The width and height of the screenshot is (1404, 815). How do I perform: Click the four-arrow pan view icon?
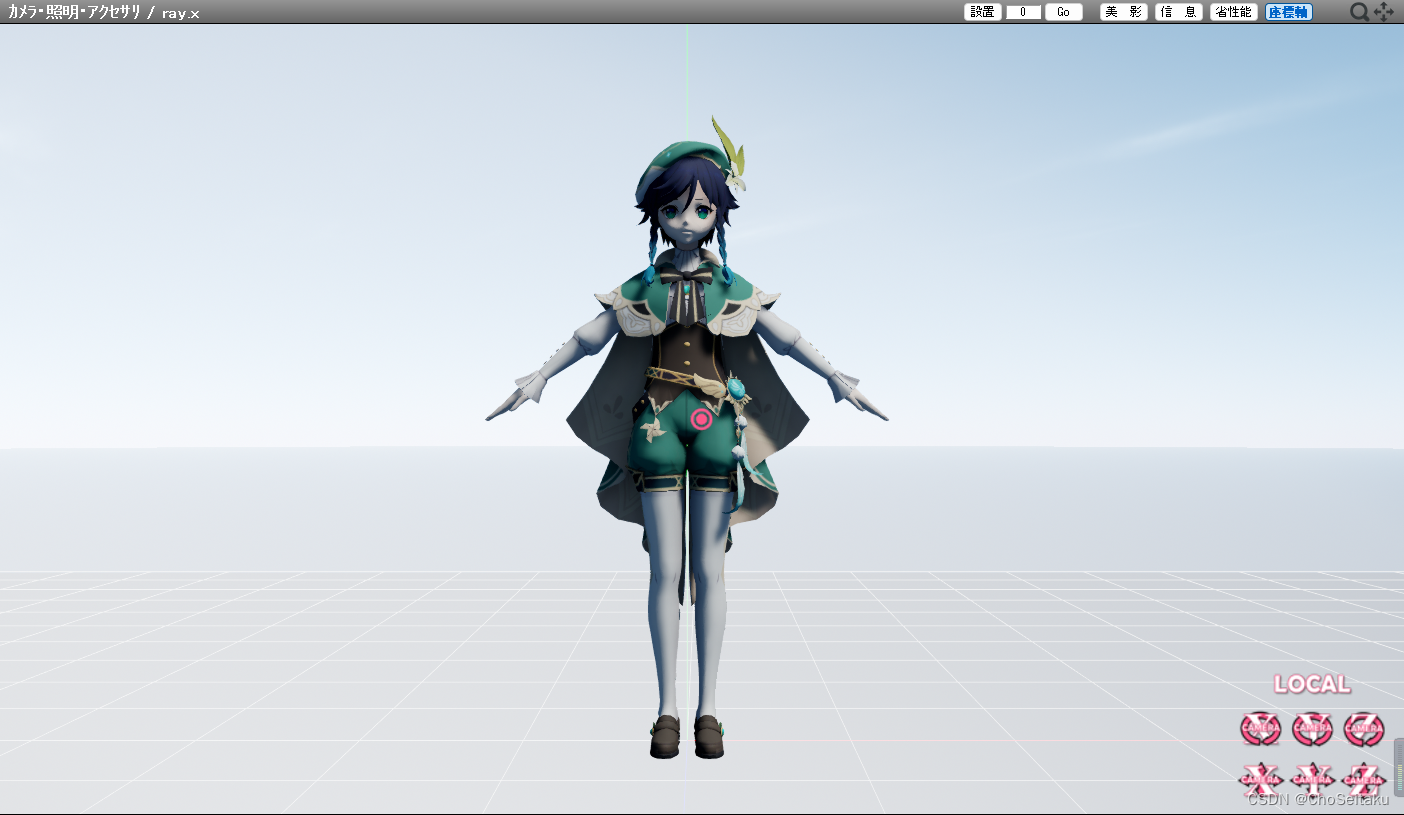coord(1384,12)
